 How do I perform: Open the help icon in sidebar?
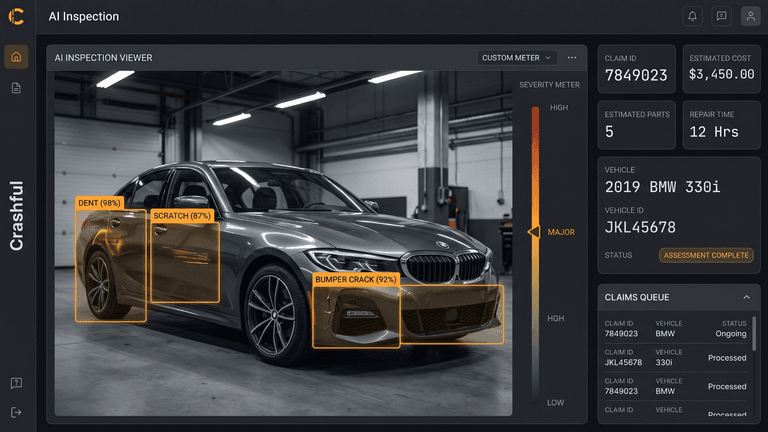[x=16, y=383]
